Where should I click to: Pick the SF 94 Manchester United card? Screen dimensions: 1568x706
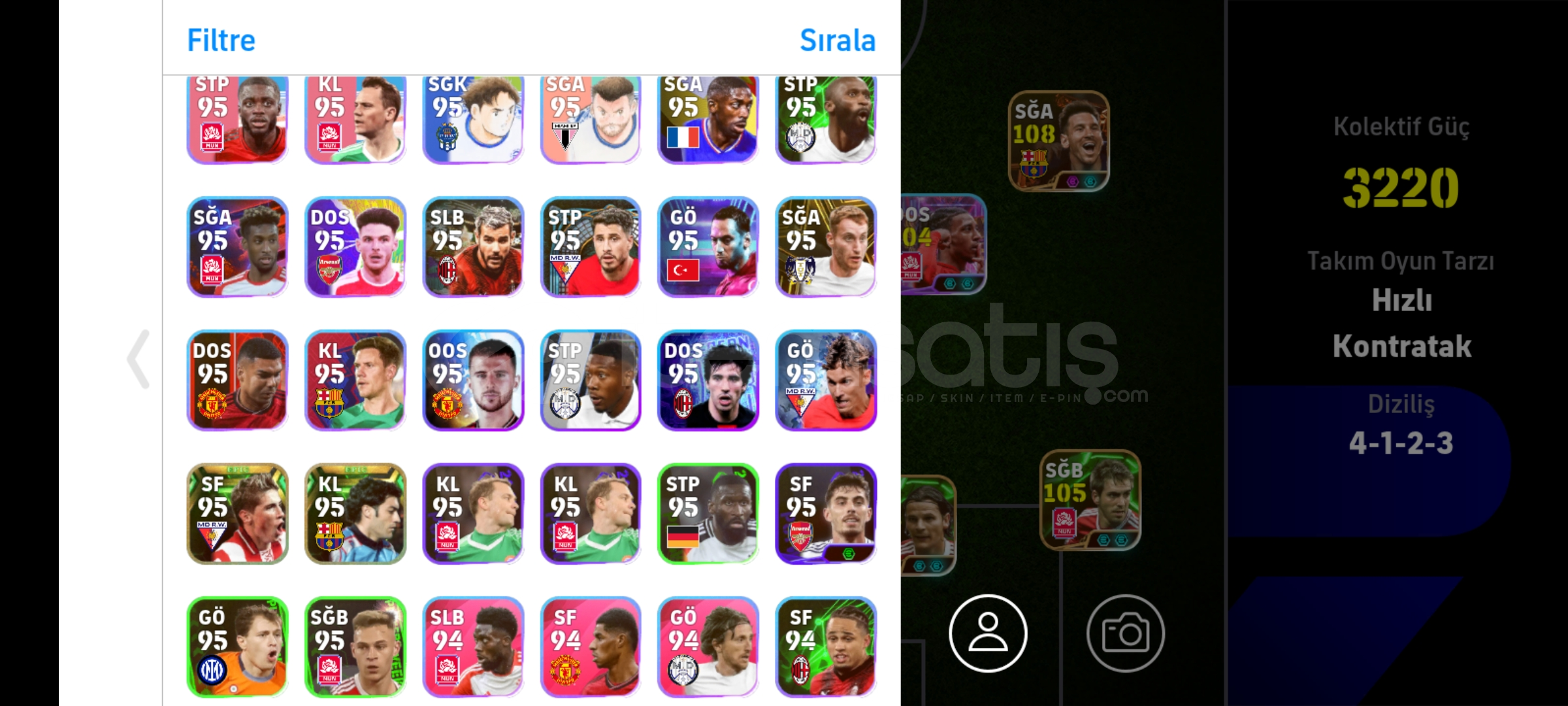tap(591, 647)
